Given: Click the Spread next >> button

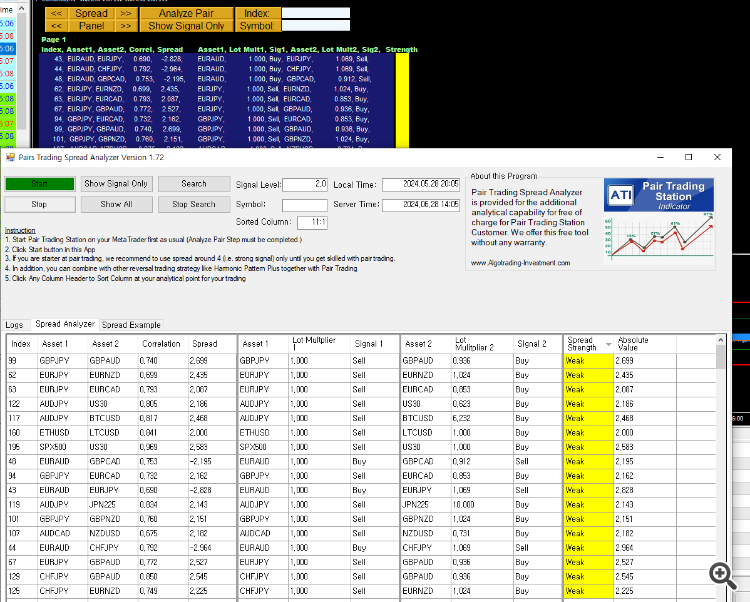Looking at the screenshot, I should [126, 13].
